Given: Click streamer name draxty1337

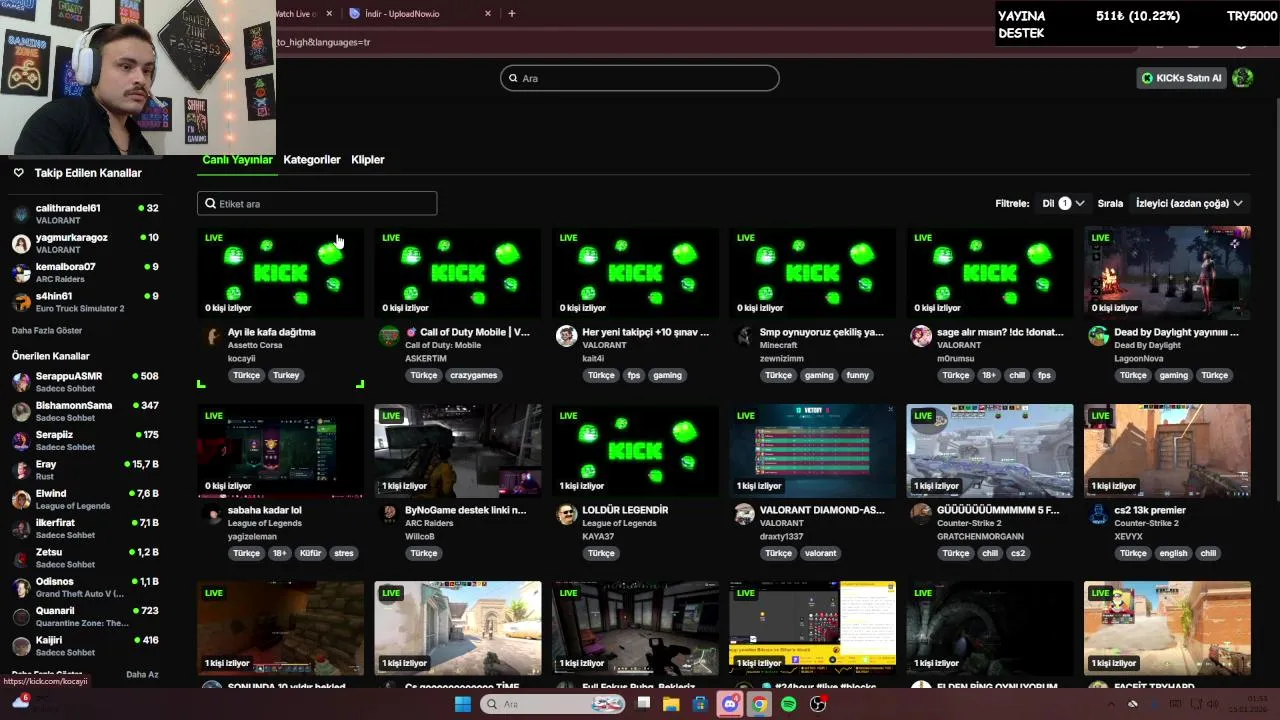Looking at the screenshot, I should pos(782,536).
